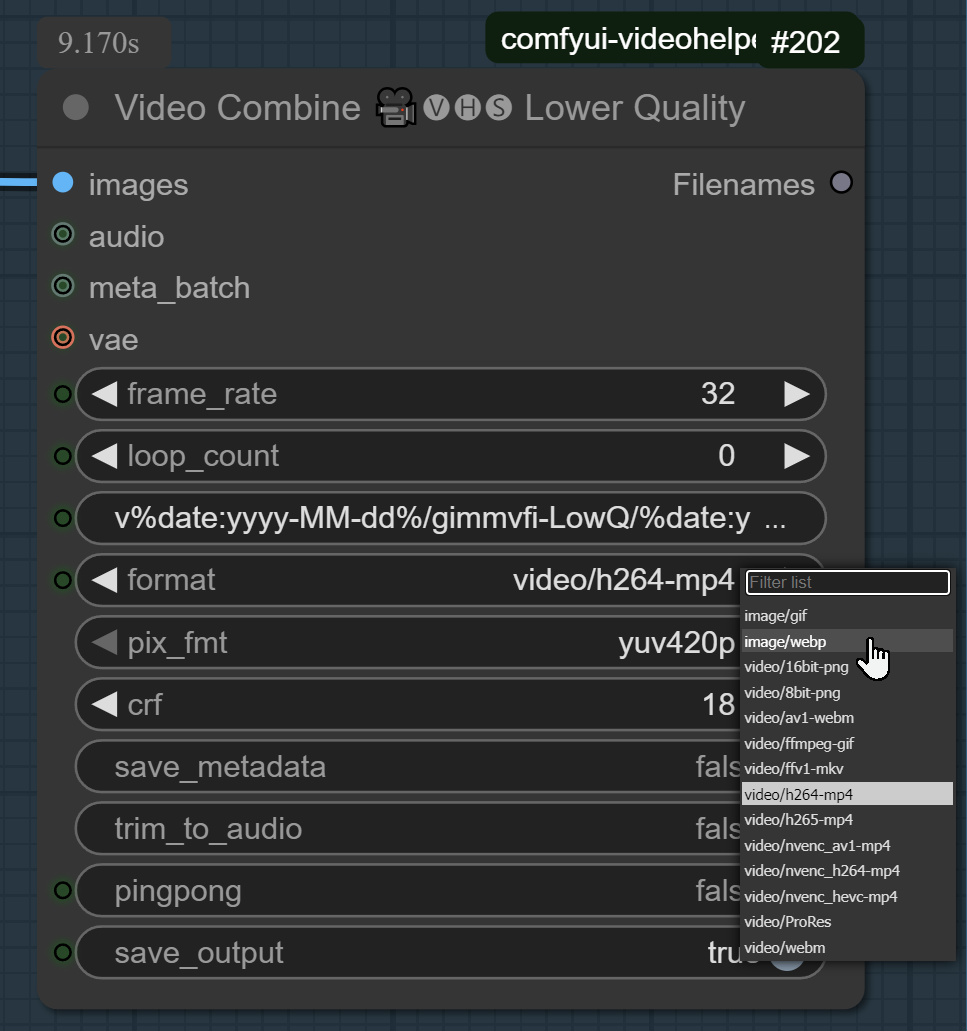Select video/webm from the format list

point(847,947)
